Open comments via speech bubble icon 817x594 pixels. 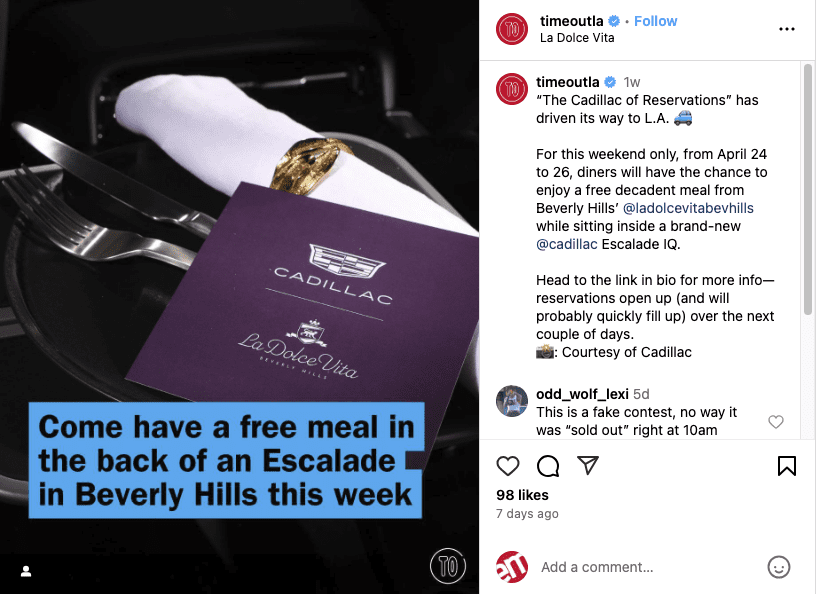[548, 466]
